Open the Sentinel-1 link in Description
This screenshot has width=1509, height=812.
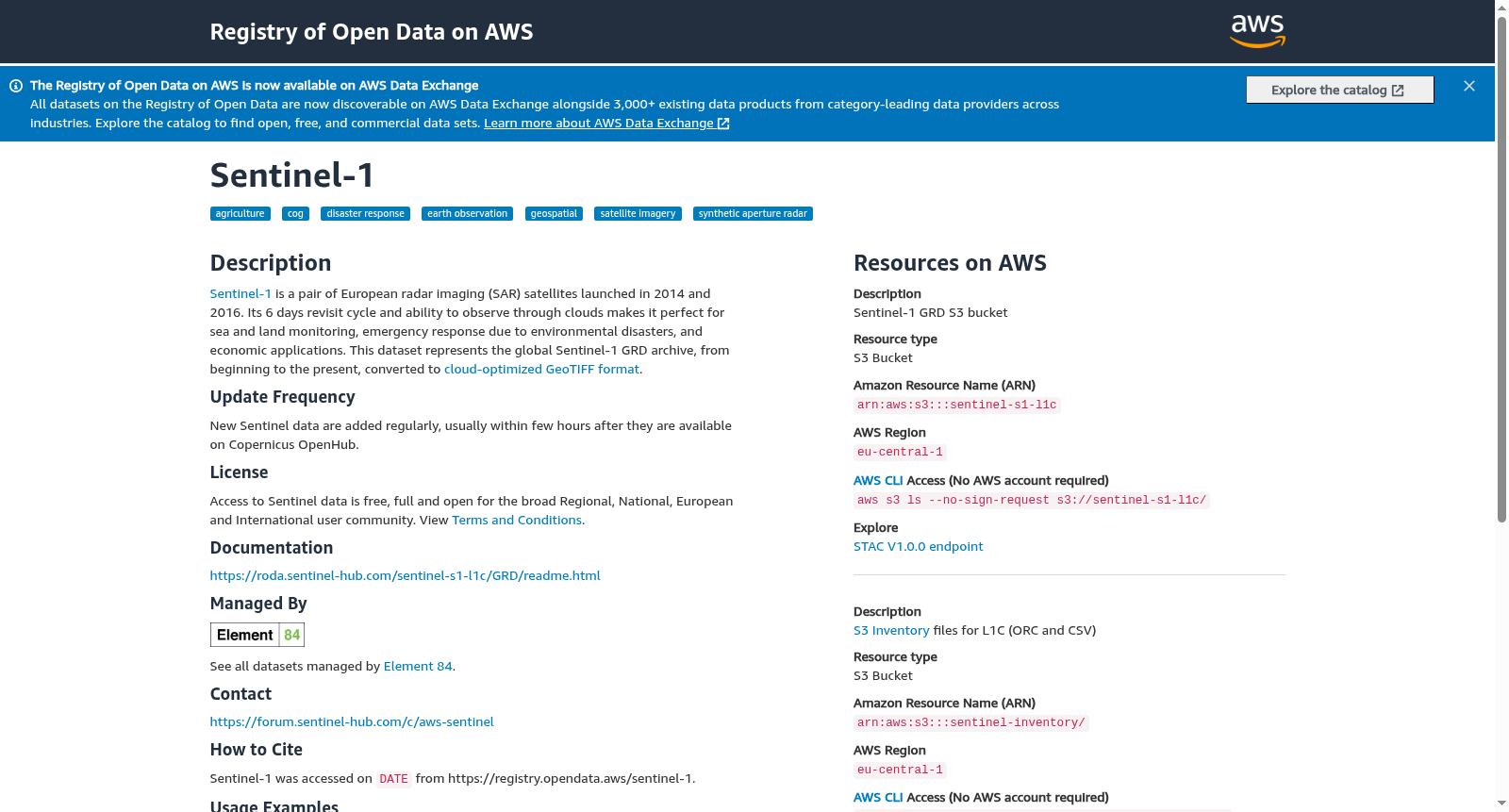pyautogui.click(x=240, y=294)
